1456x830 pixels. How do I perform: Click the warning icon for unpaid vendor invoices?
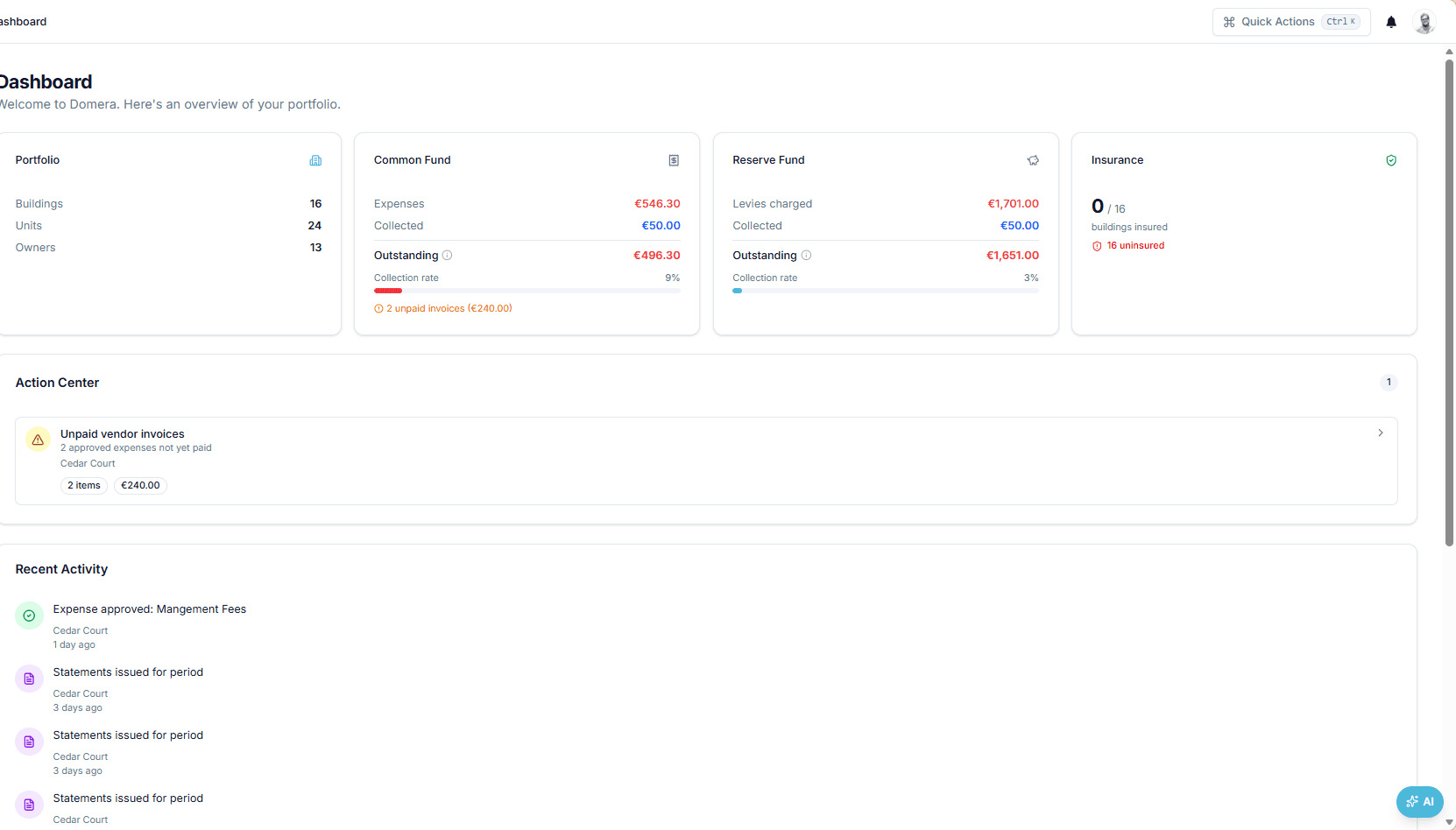point(38,440)
